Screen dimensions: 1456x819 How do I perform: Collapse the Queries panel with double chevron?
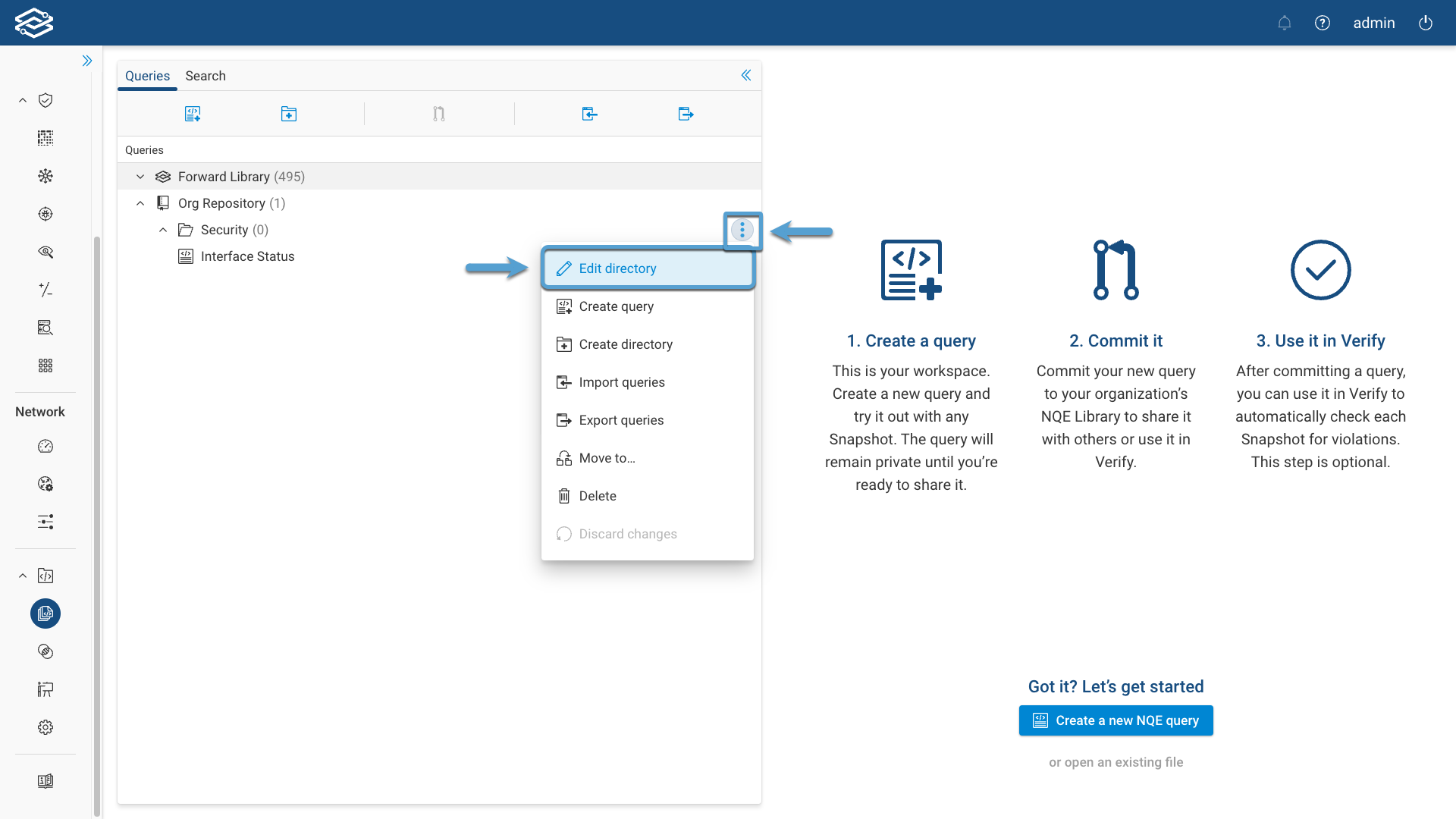tap(746, 75)
